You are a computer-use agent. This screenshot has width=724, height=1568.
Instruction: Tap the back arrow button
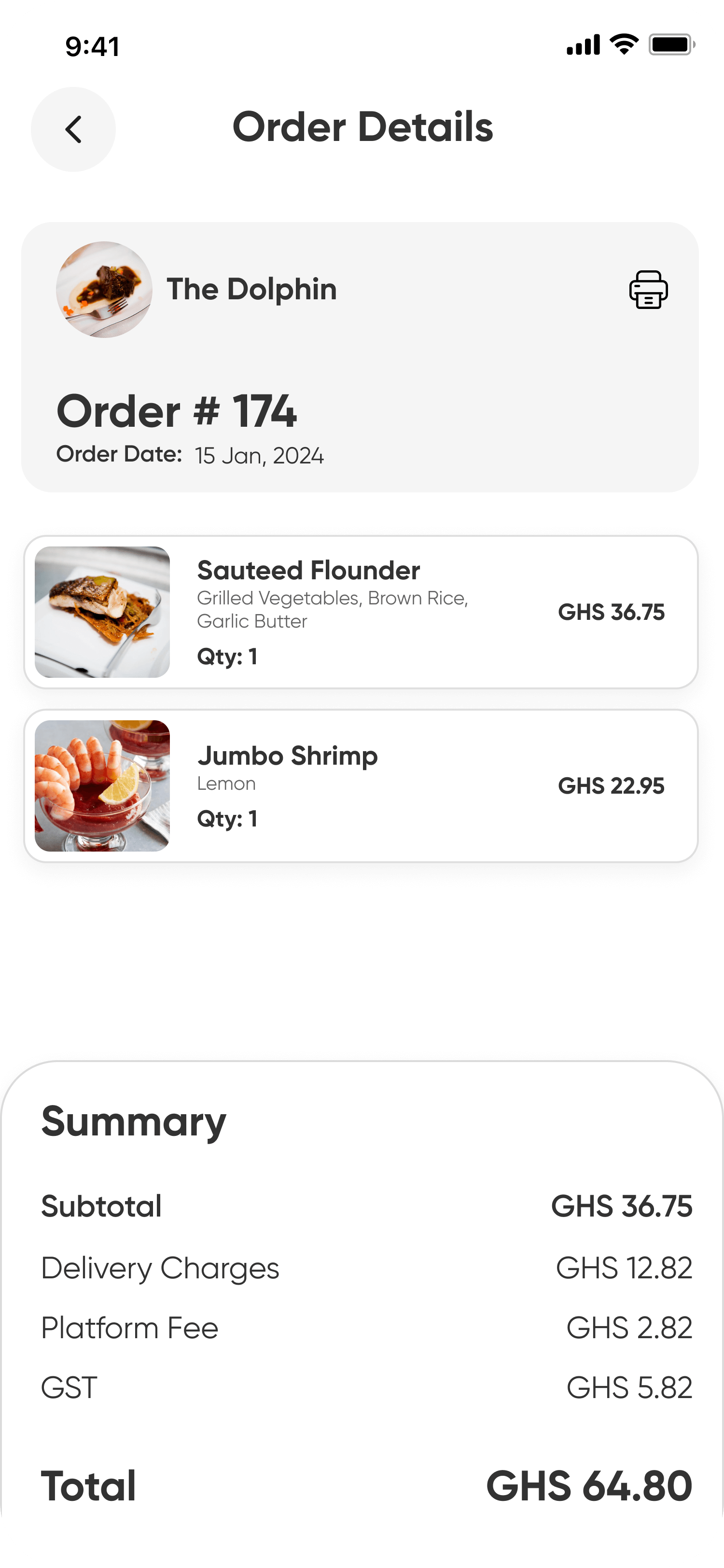(x=73, y=129)
